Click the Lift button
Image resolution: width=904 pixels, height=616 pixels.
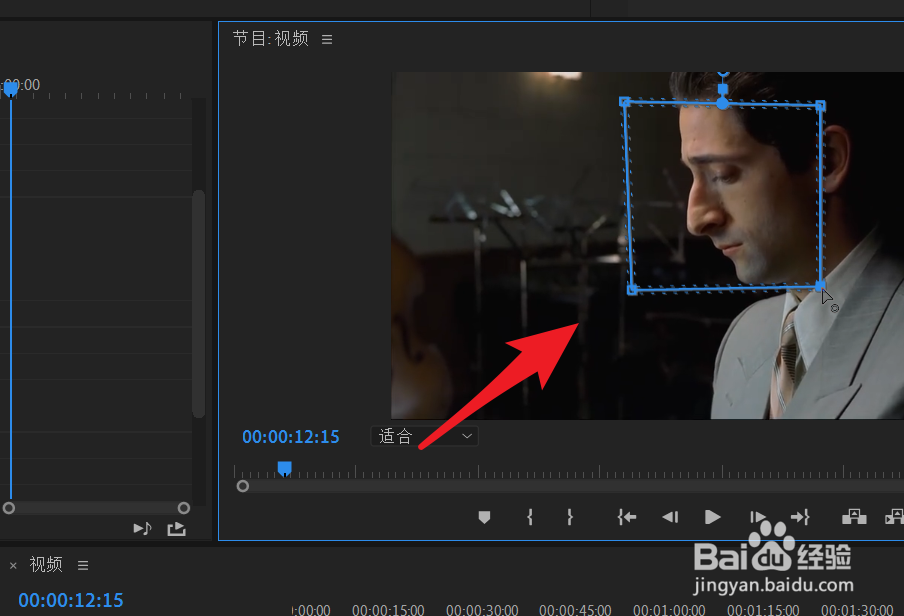[854, 517]
